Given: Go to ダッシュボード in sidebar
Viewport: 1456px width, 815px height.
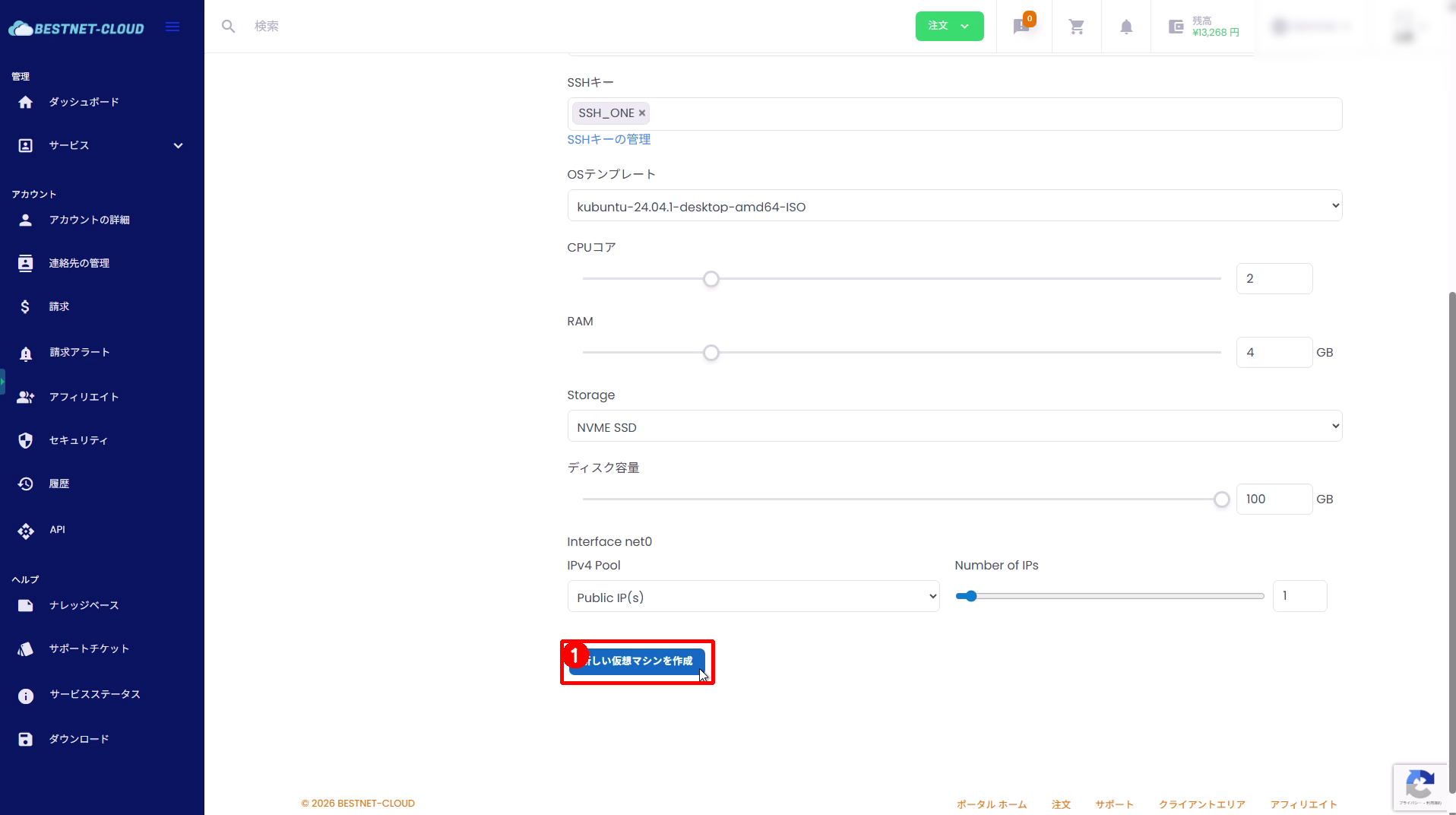Looking at the screenshot, I should (x=84, y=102).
